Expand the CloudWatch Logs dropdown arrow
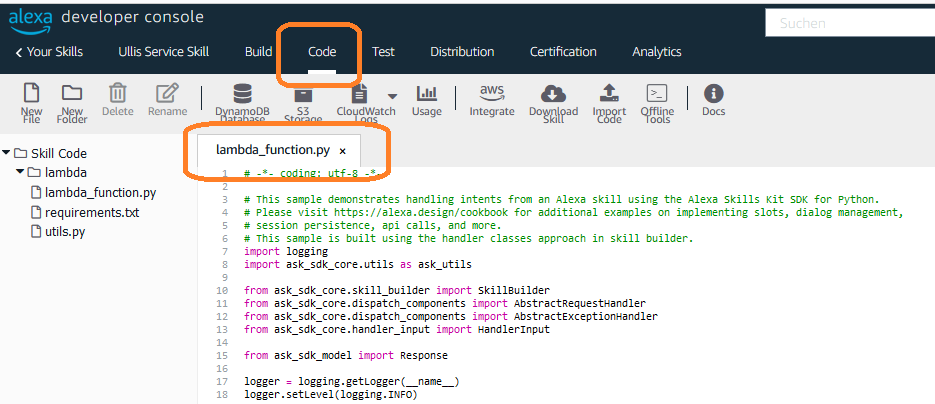 click(392, 96)
